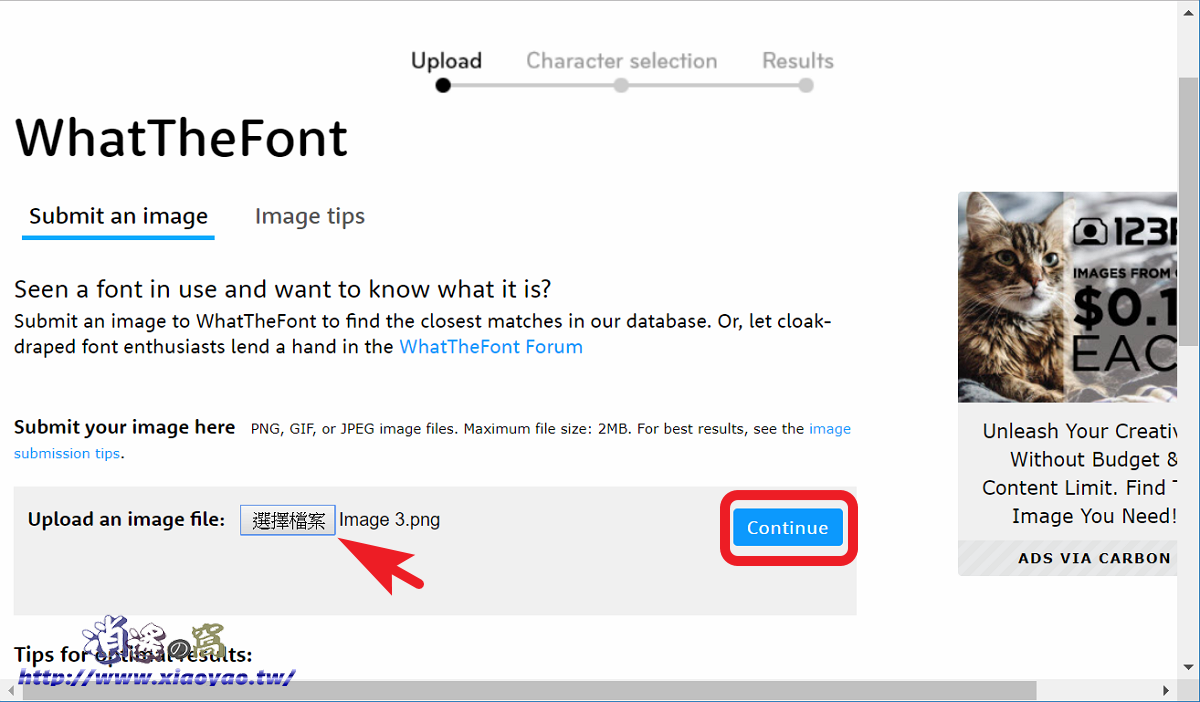Select the Submit an image tab

(x=118, y=216)
